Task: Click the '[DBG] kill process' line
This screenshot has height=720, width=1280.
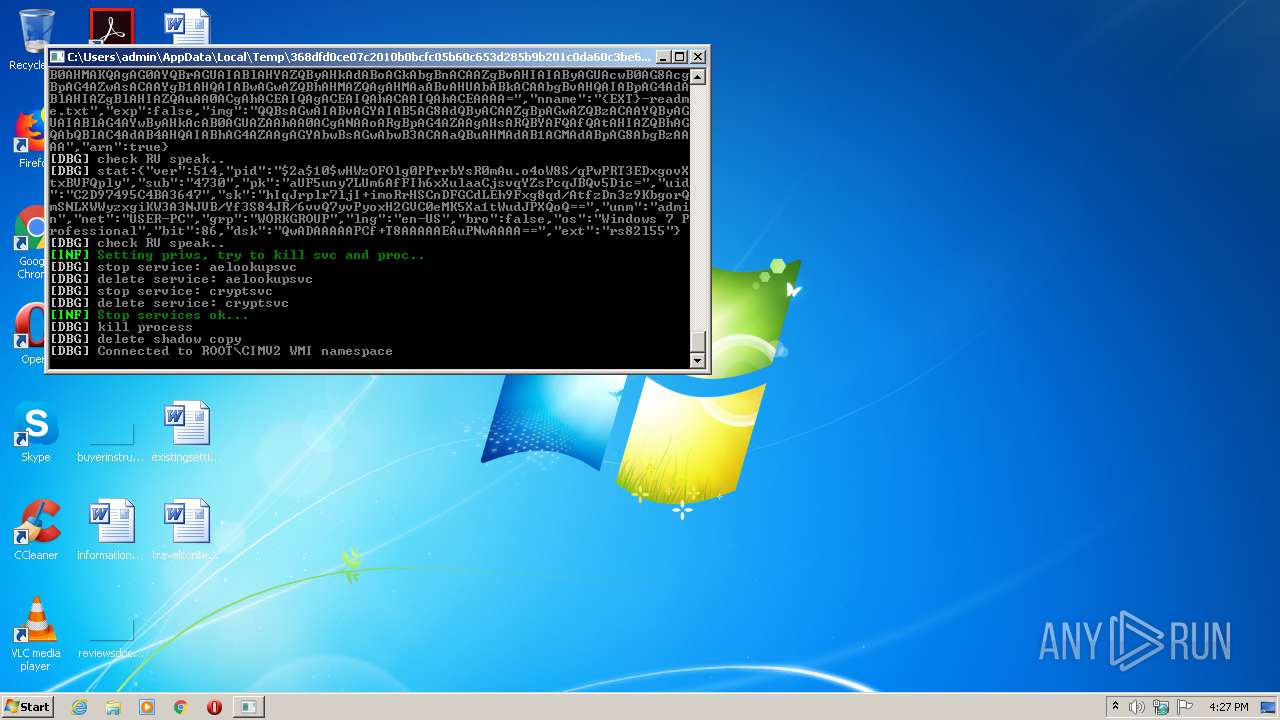Action: point(121,327)
